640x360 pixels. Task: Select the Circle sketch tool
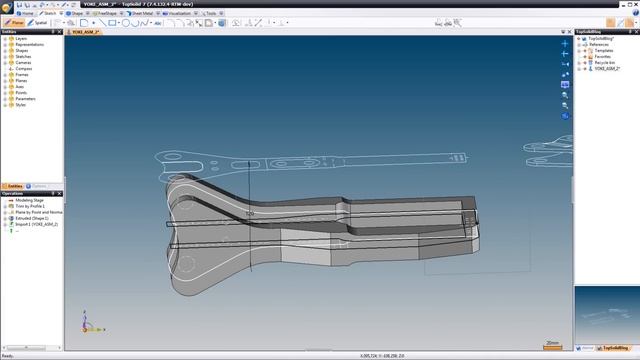click(126, 23)
